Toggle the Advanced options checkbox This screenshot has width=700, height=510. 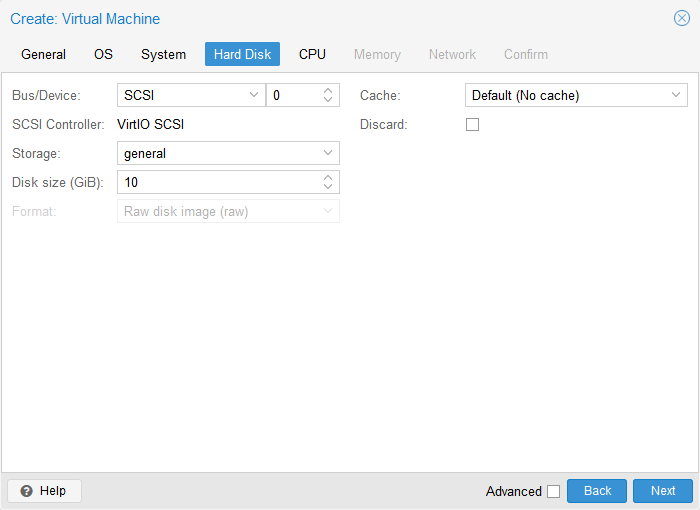[x=553, y=491]
